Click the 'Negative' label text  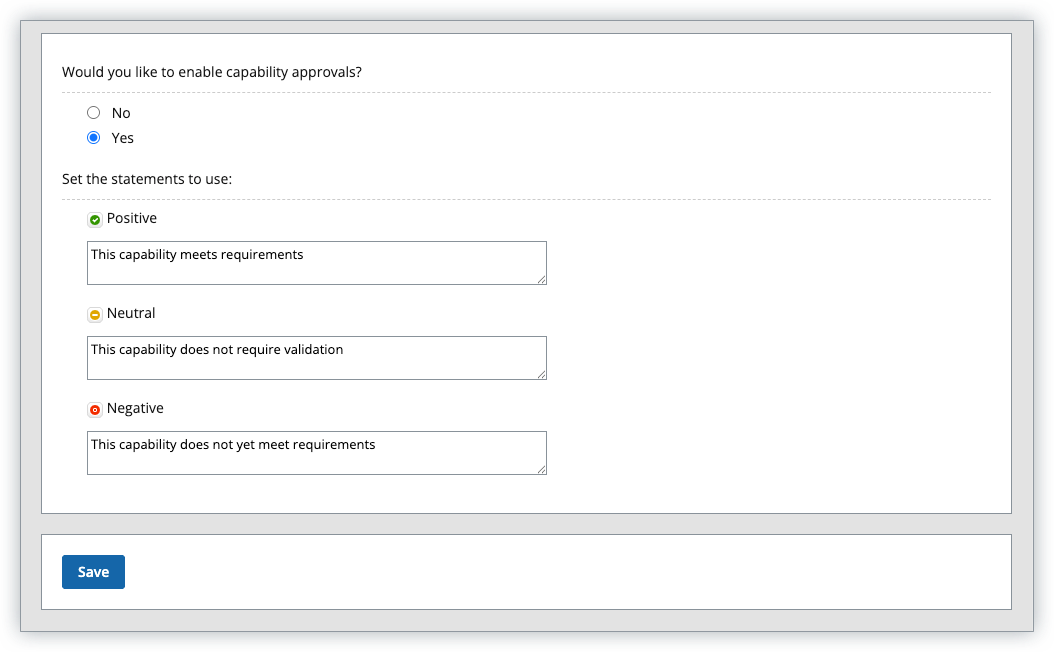[x=135, y=408]
